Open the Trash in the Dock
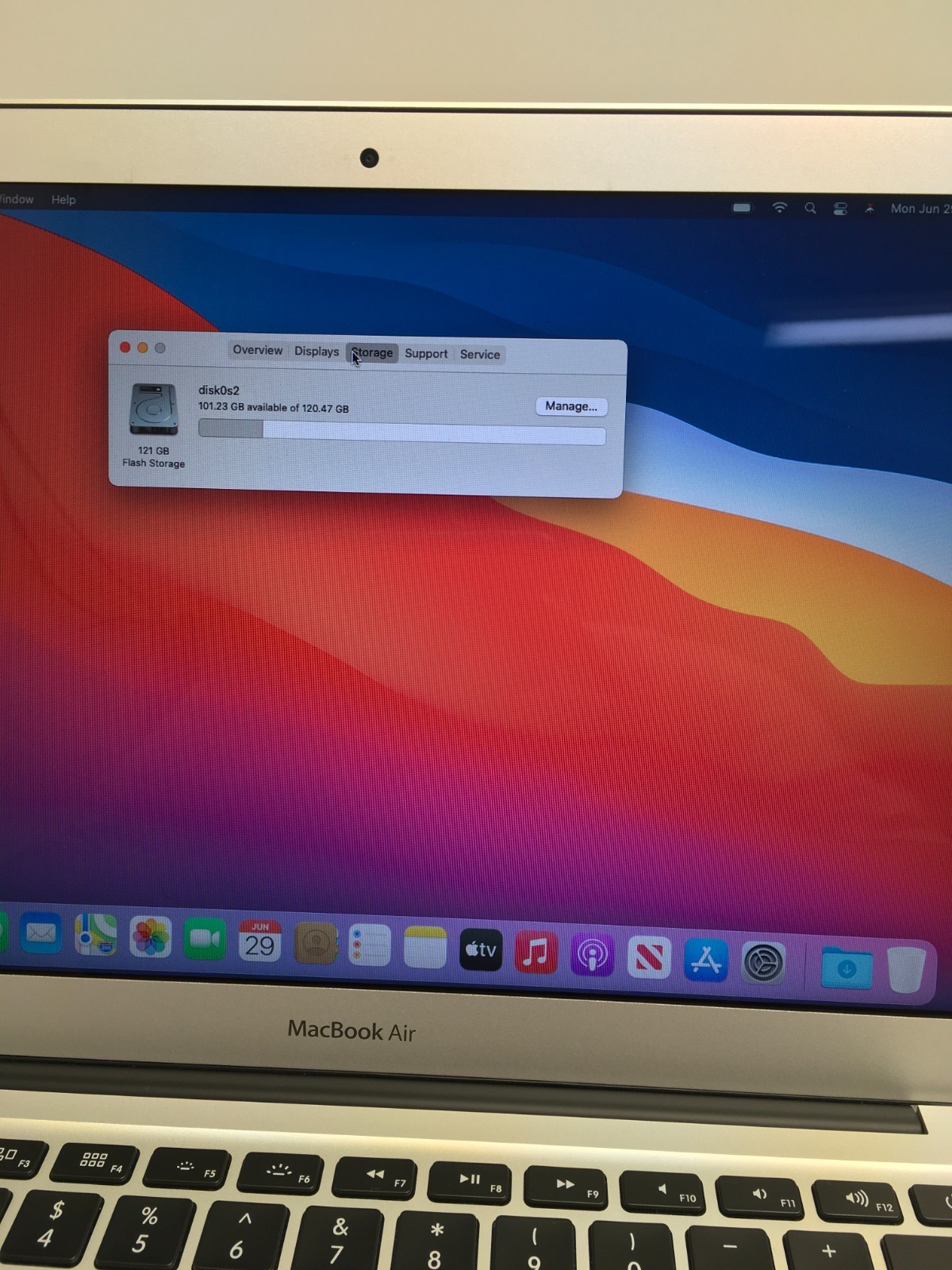 point(906,969)
